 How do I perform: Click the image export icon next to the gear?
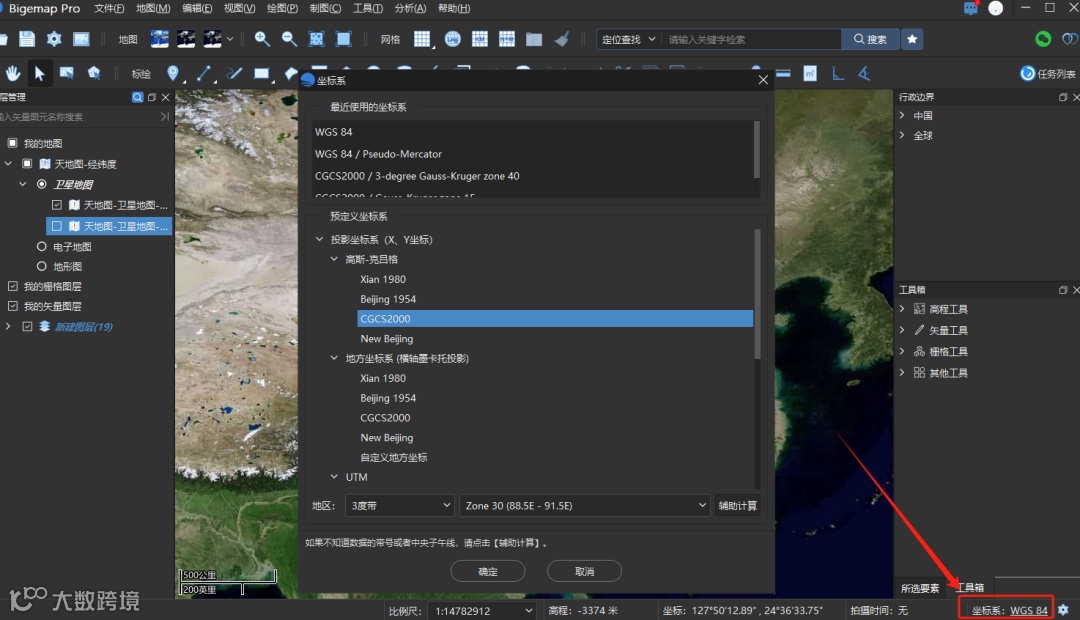[x=81, y=39]
